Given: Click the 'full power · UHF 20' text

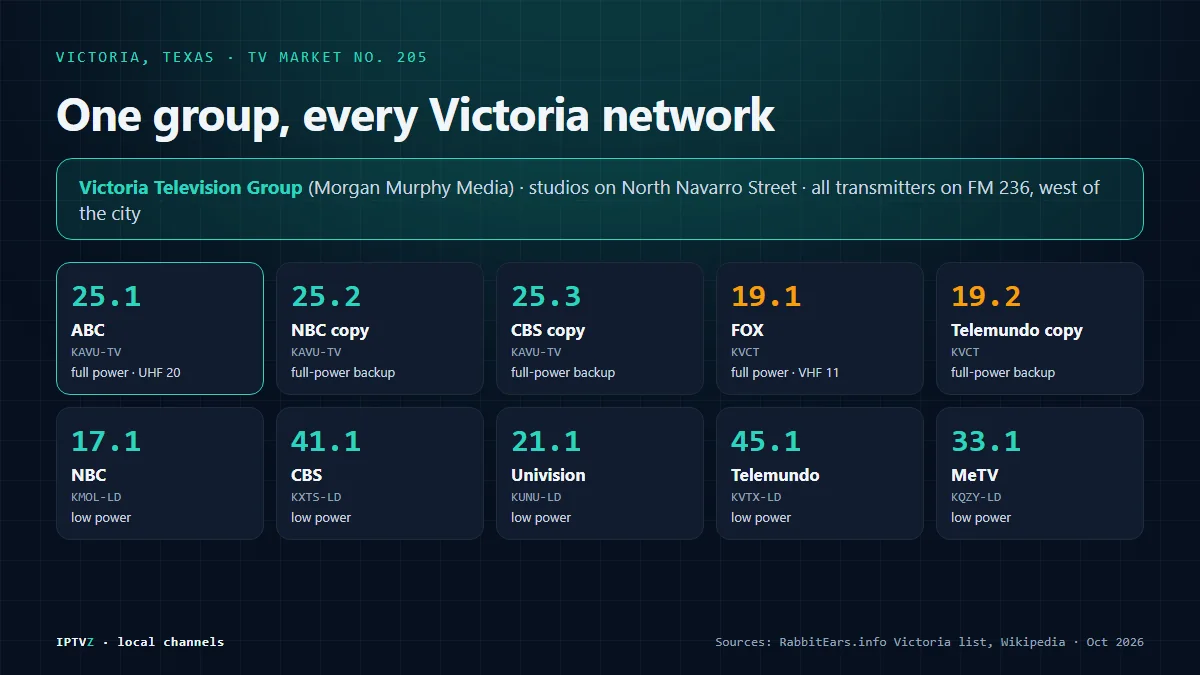Looking at the screenshot, I should pyautogui.click(x=126, y=373).
